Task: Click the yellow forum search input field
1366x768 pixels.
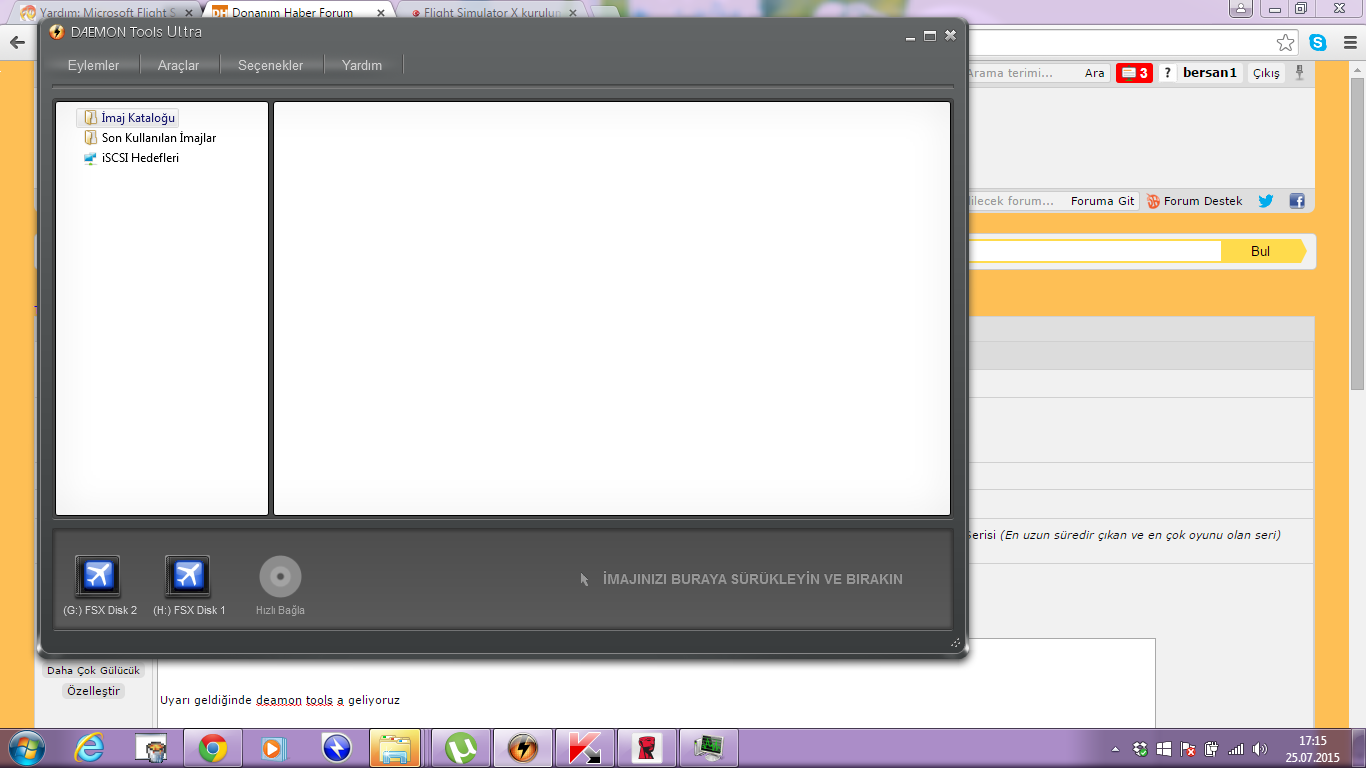Action: coord(1094,251)
